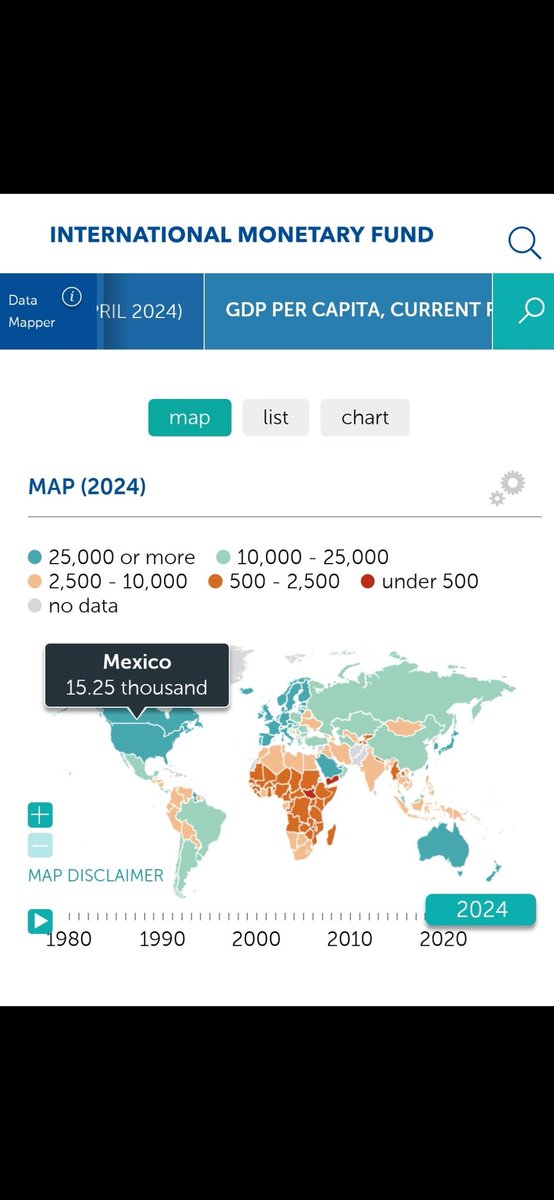Viewport: 554px width, 1200px height.
Task: Toggle the 'no data' legend item
Action: 73,605
